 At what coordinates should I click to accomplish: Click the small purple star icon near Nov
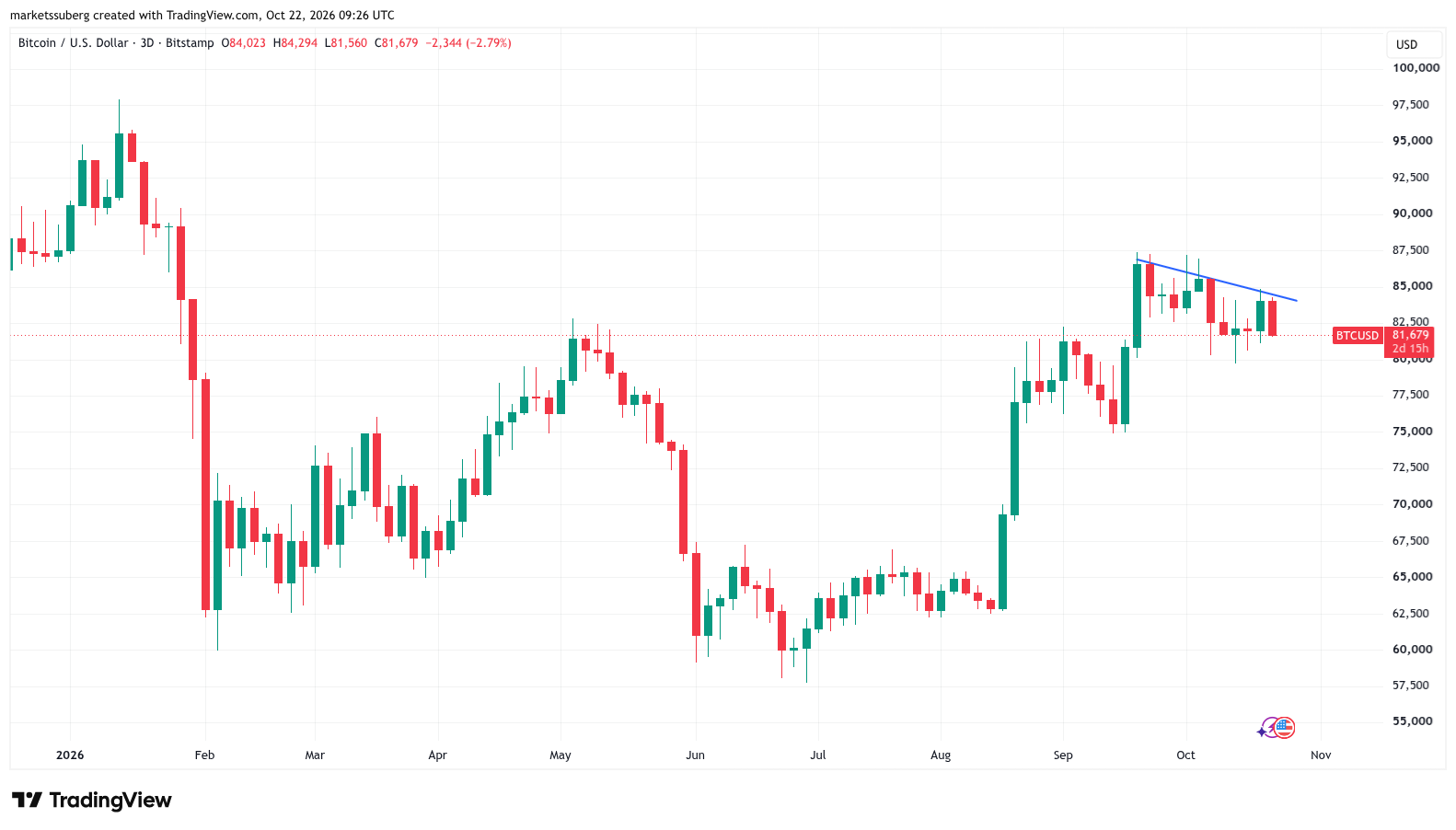1262,732
